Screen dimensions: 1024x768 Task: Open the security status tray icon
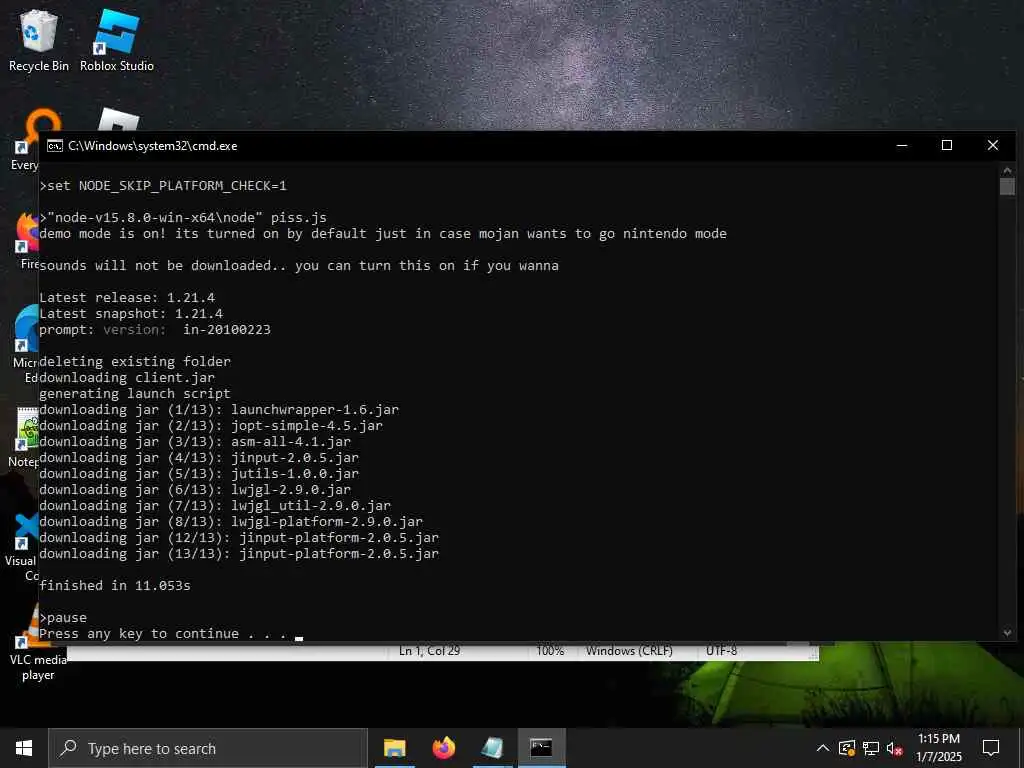847,748
